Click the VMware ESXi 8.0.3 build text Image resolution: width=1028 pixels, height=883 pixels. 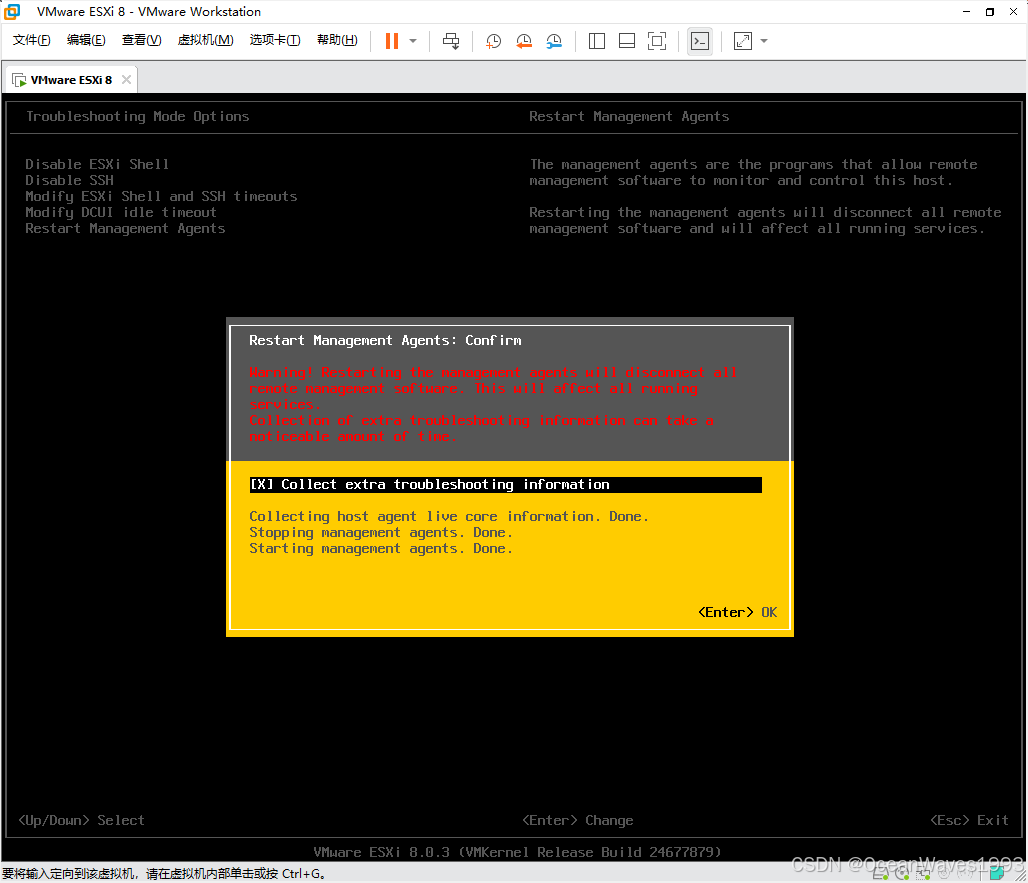tap(517, 852)
